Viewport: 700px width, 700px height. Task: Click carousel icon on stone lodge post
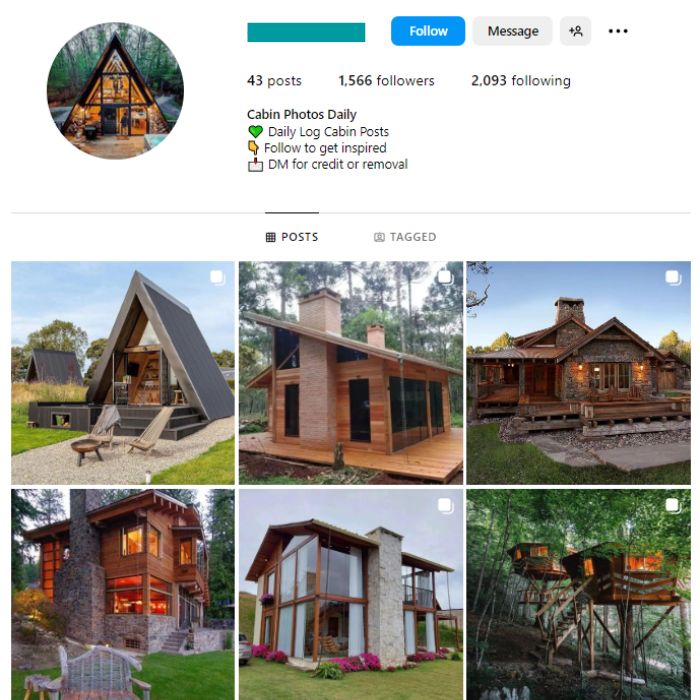click(x=673, y=278)
